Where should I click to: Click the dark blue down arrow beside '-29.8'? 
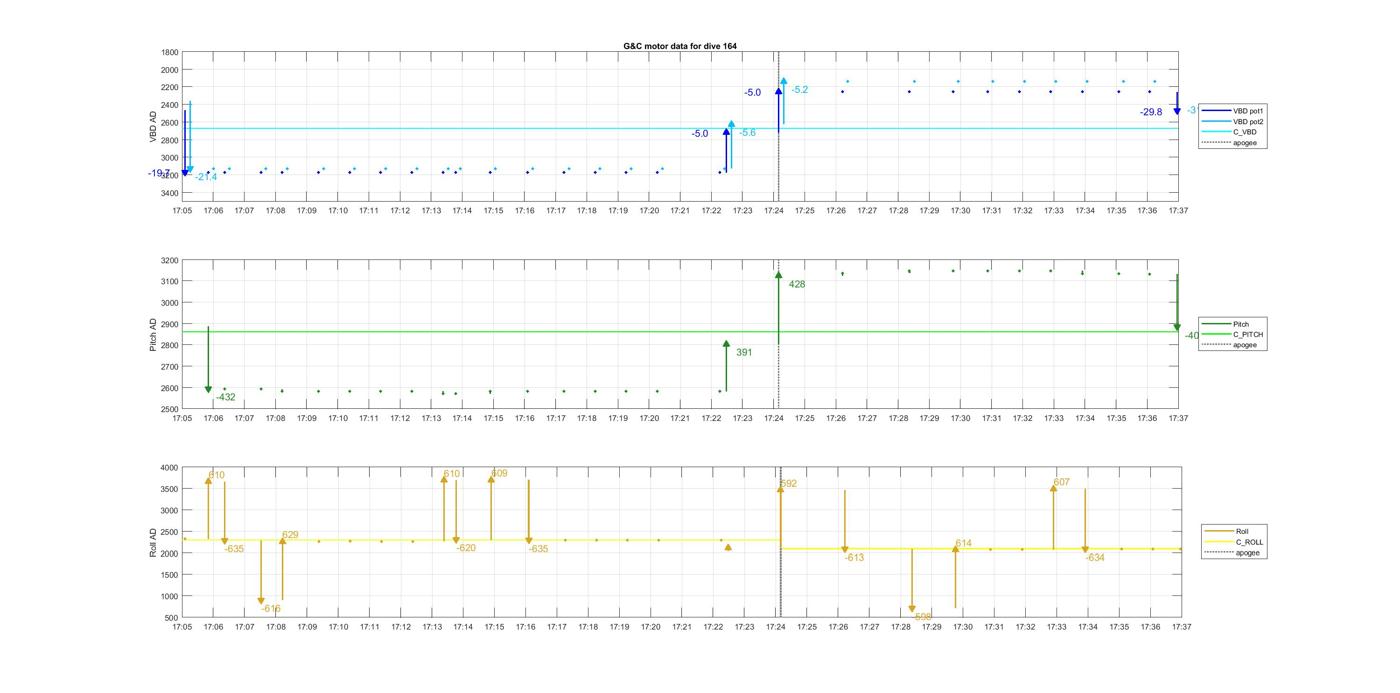coord(1177,103)
